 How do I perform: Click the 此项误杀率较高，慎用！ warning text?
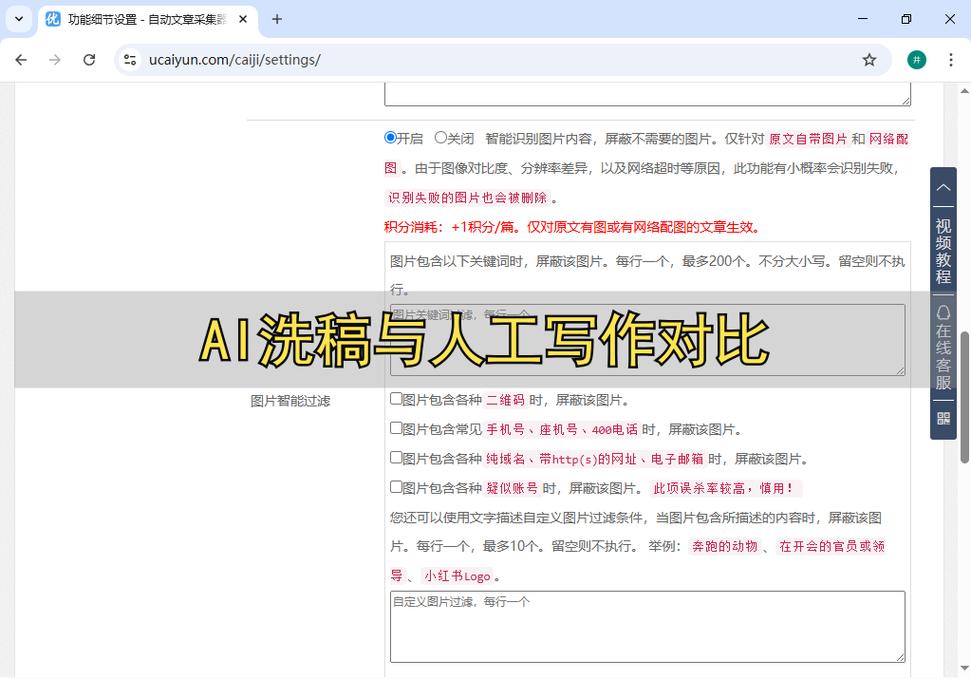(x=725, y=488)
